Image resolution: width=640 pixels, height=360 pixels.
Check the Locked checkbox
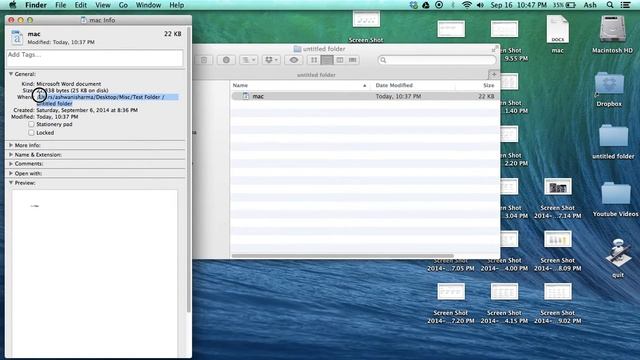click(x=31, y=133)
